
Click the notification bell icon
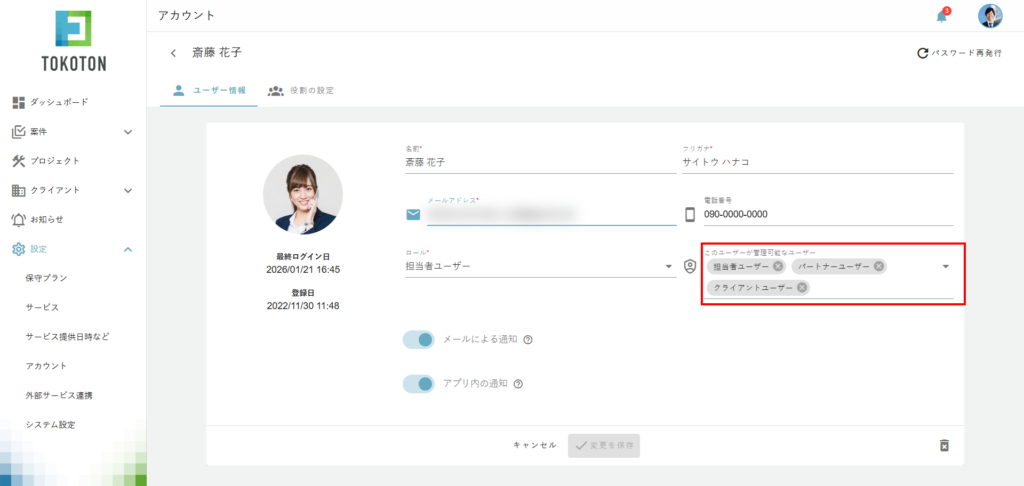941,16
